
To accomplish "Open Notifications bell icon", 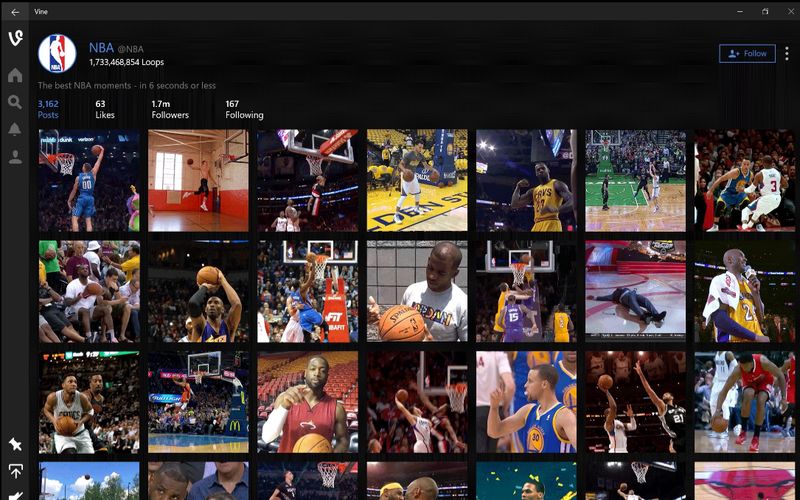I will pos(15,130).
